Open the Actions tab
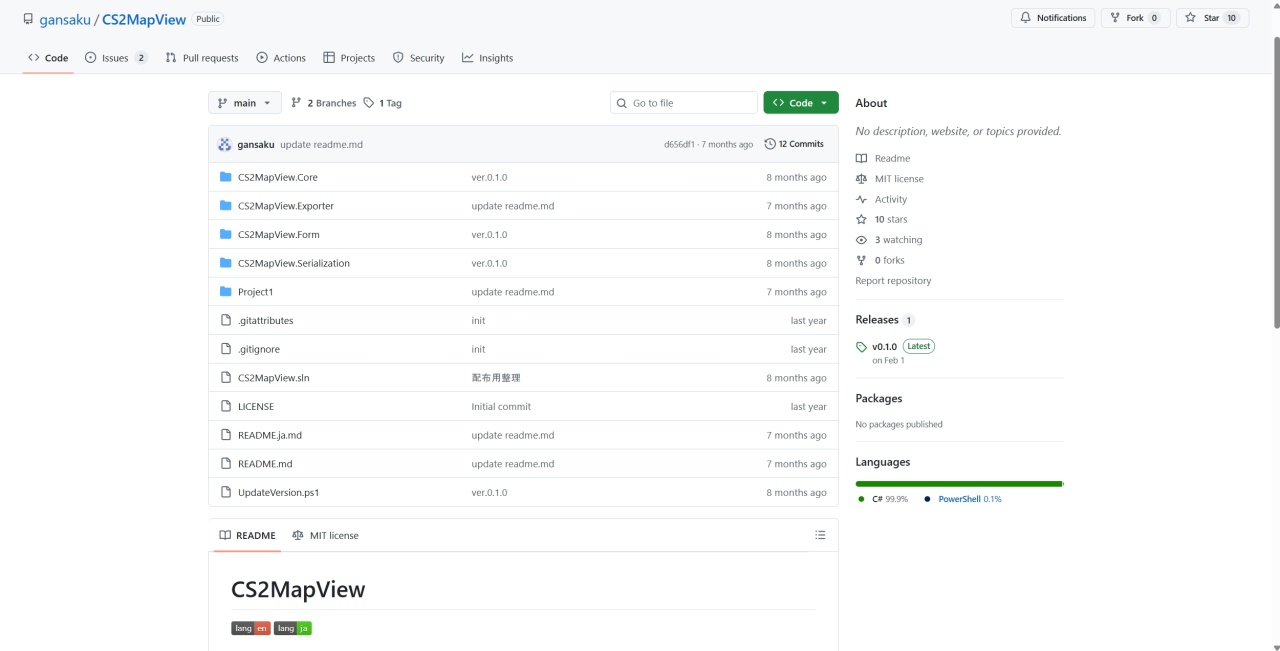 pos(281,58)
